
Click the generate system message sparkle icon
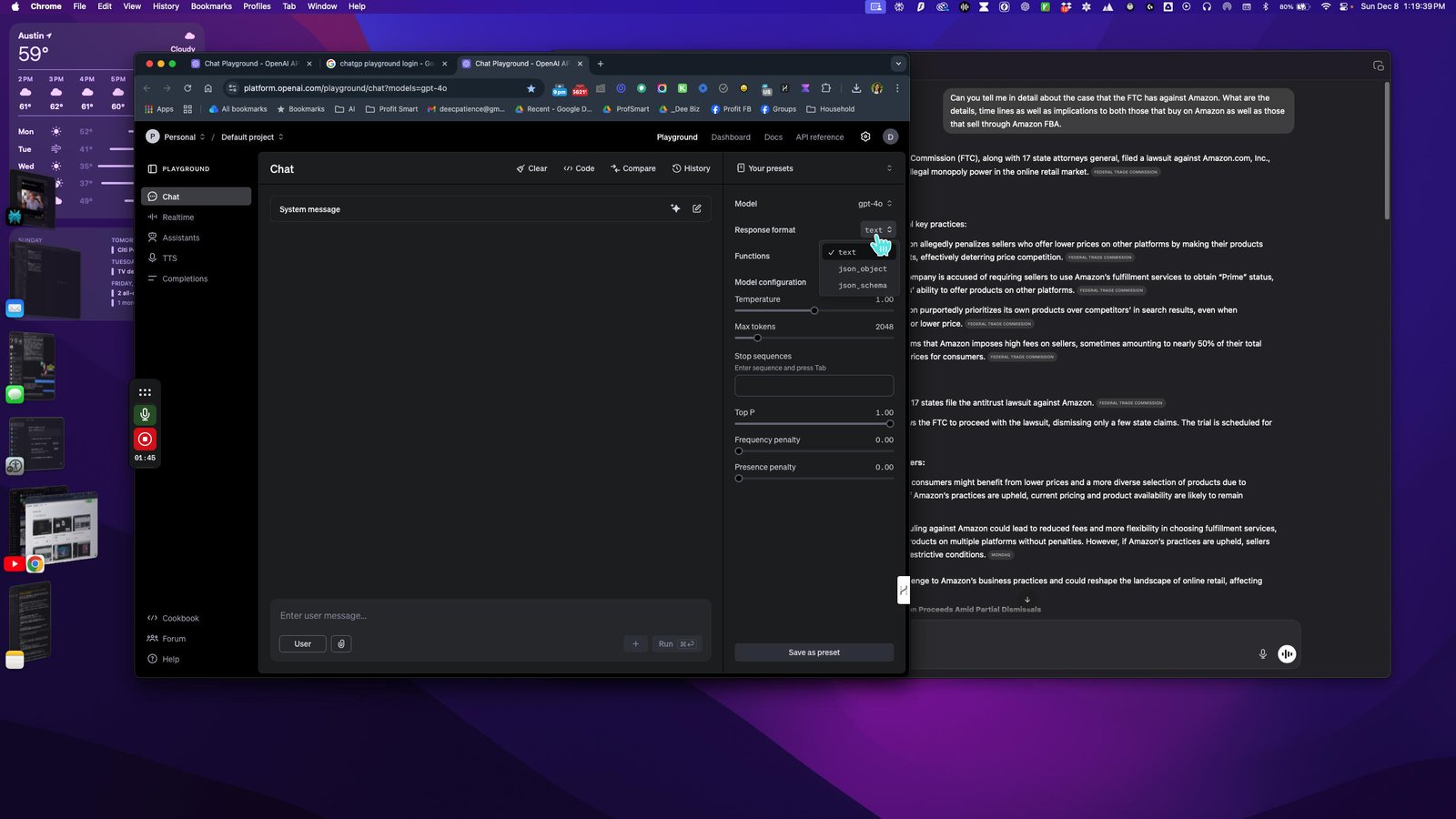point(675,208)
